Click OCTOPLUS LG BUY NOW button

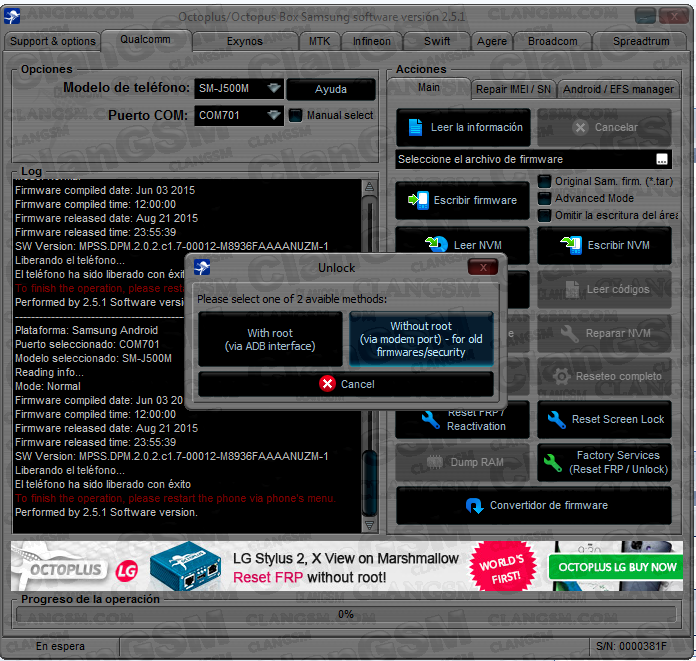coord(616,567)
